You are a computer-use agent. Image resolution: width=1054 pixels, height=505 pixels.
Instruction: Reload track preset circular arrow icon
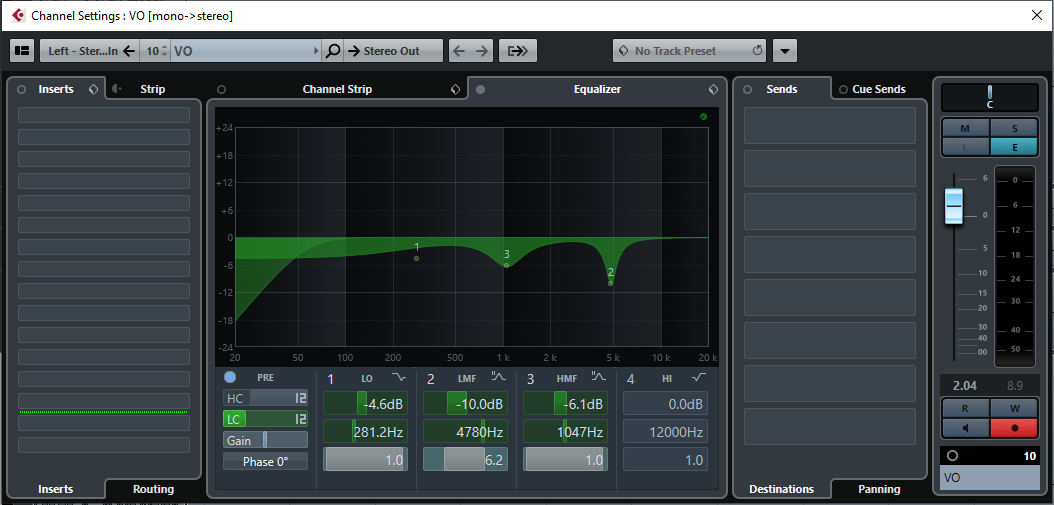tap(758, 50)
